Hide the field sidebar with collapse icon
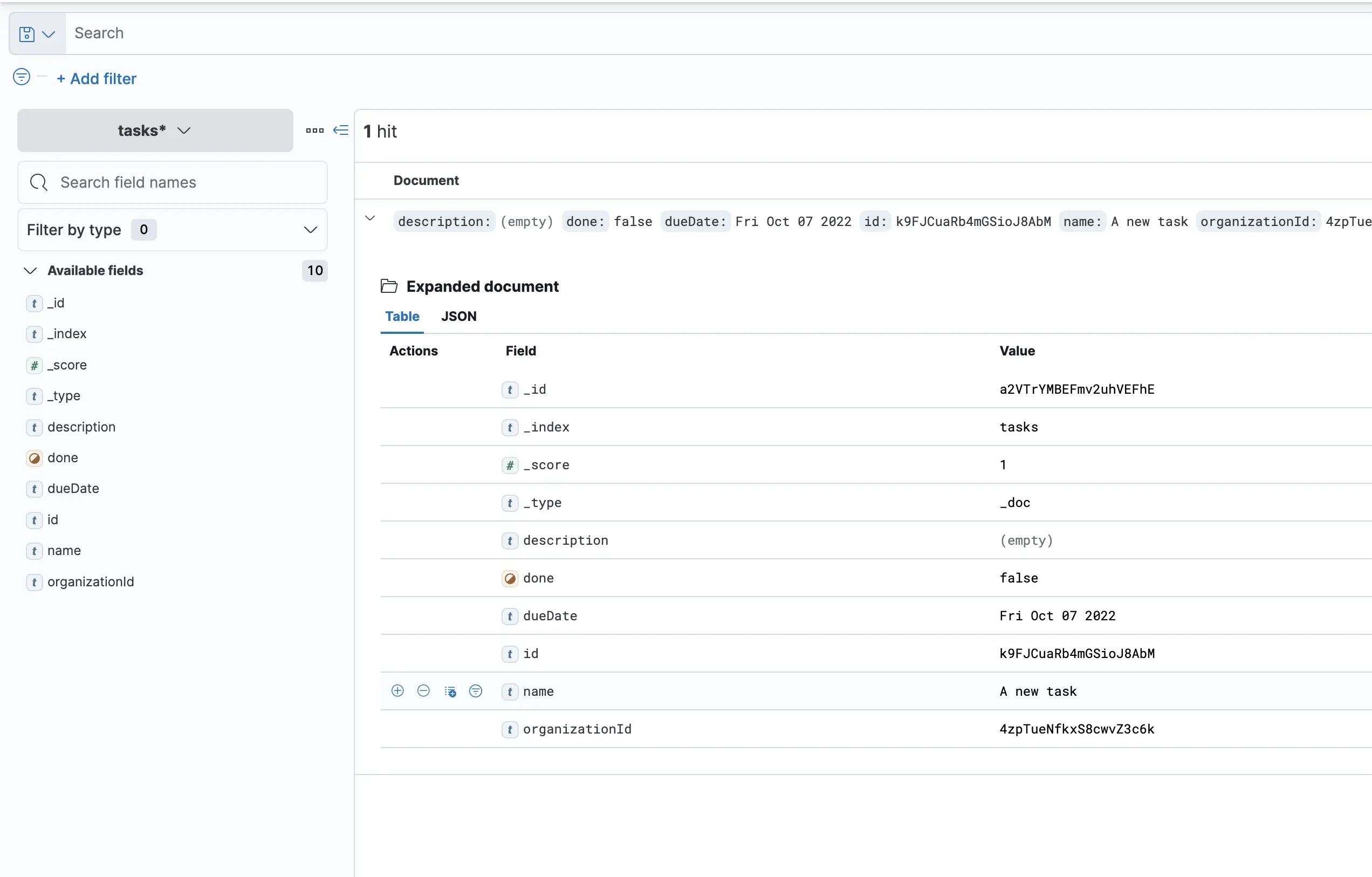Screen dimensions: 1372x877 click(x=341, y=131)
